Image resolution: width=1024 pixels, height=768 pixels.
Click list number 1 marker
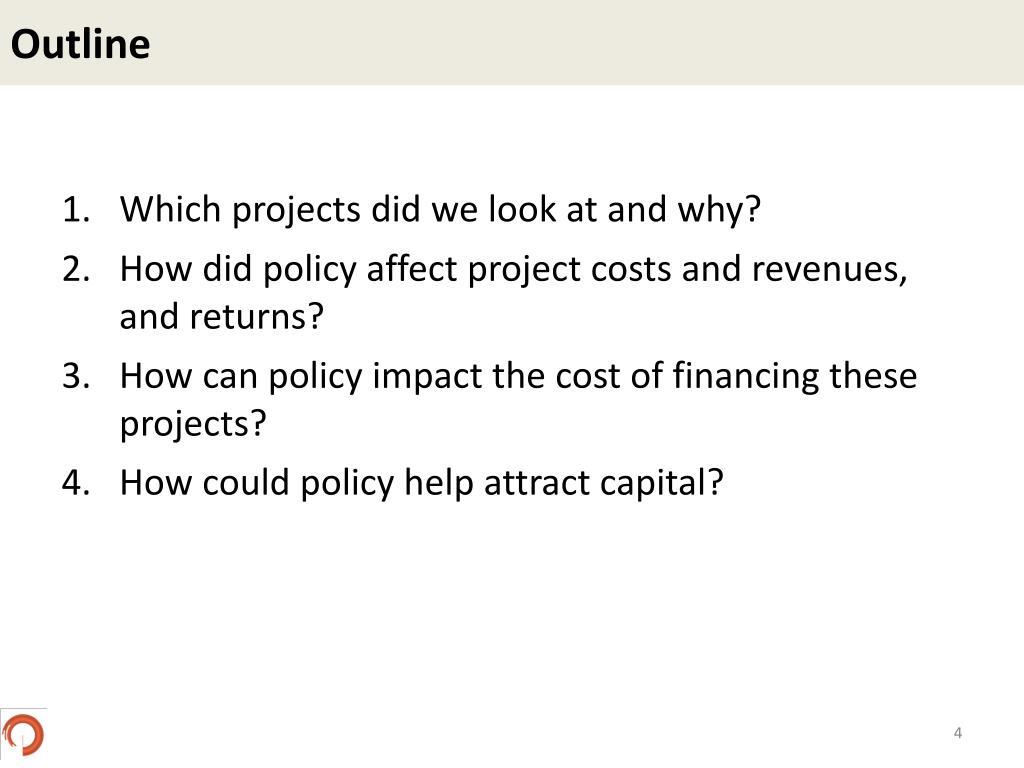(x=76, y=210)
